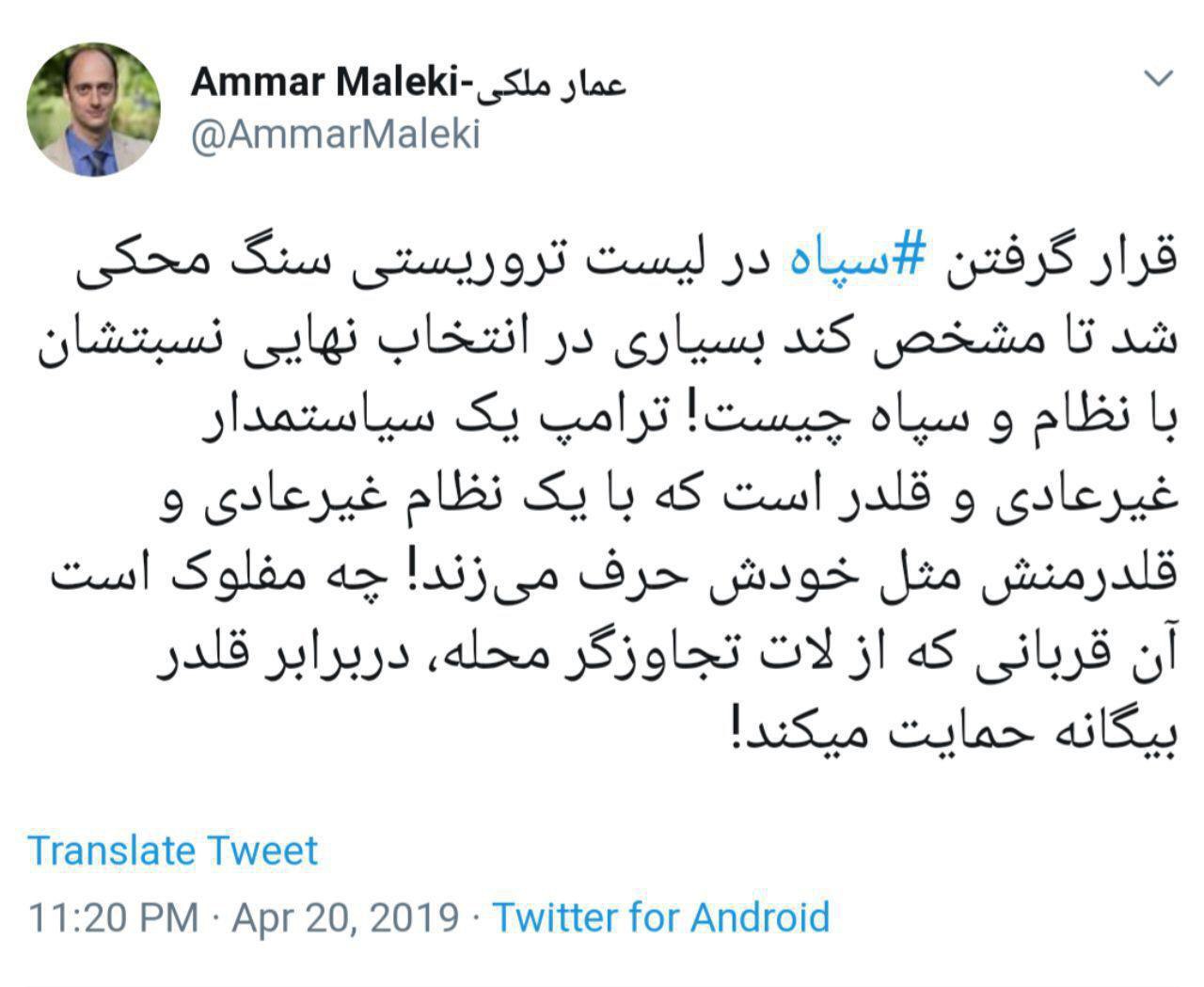Click the Persian name عمار ملکی
Image resolution: width=1204 pixels, height=987 pixels.
(x=547, y=85)
